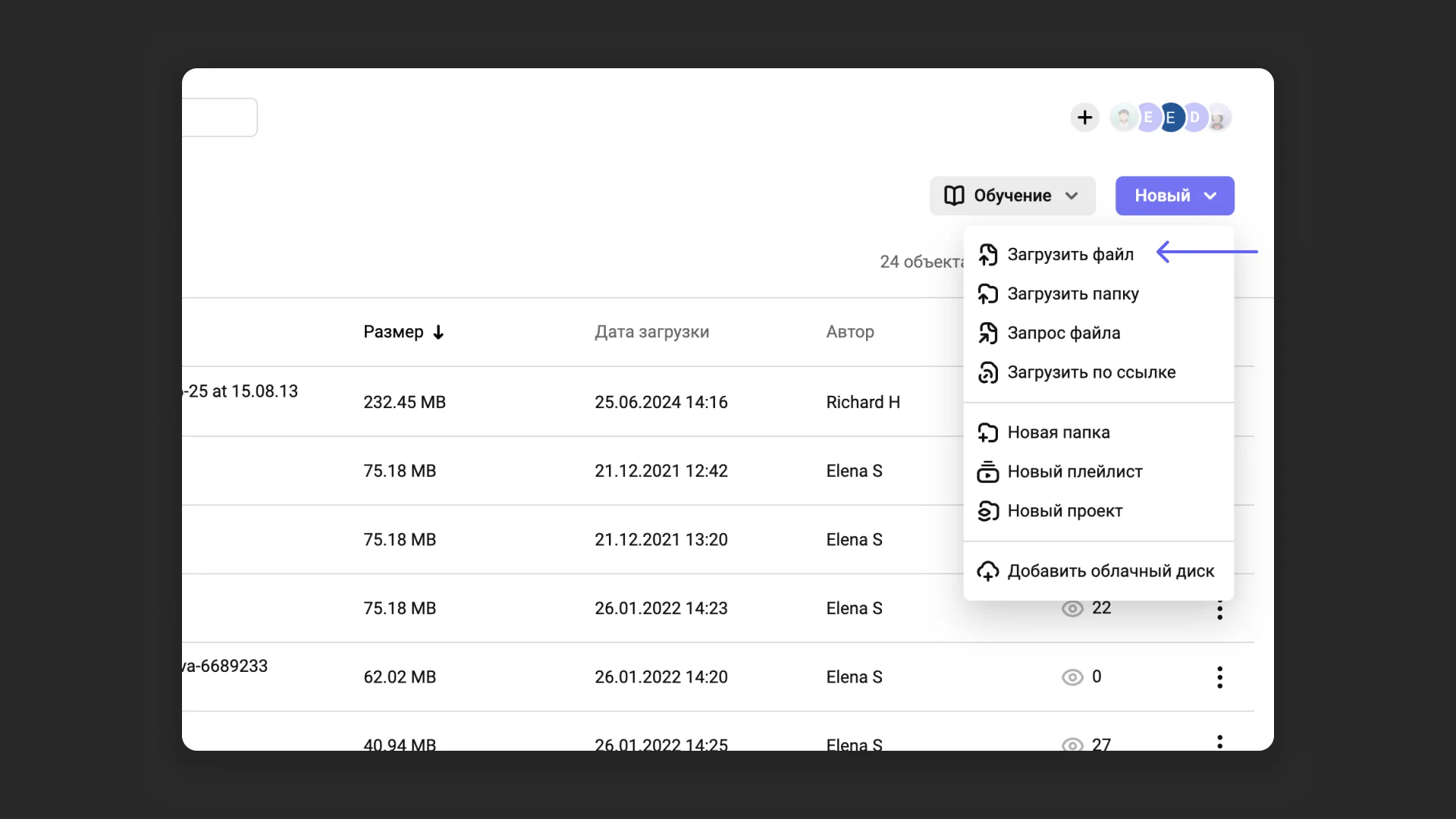This screenshot has width=1456, height=819.
Task: Click the plus icon beside user avatars
Action: 1084,118
